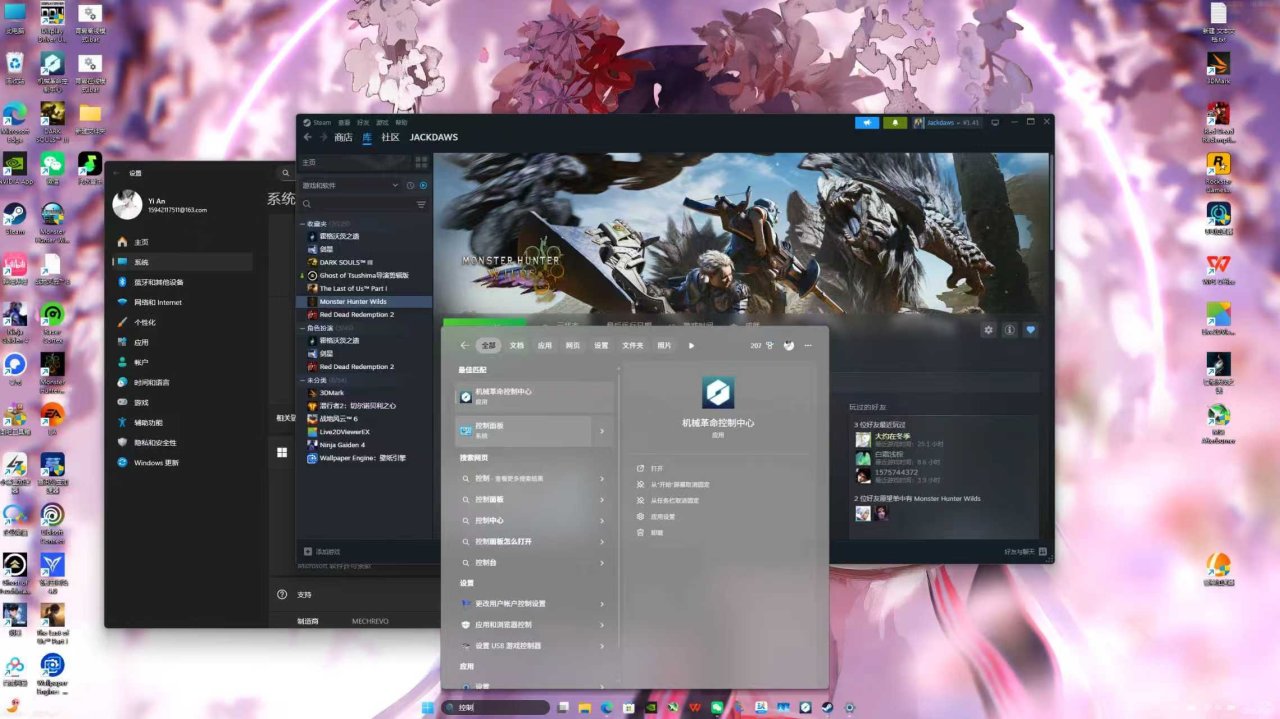Viewport: 1280px width, 719px height.
Task: Expand the 控制面板 result chevron
Action: [x=602, y=431]
